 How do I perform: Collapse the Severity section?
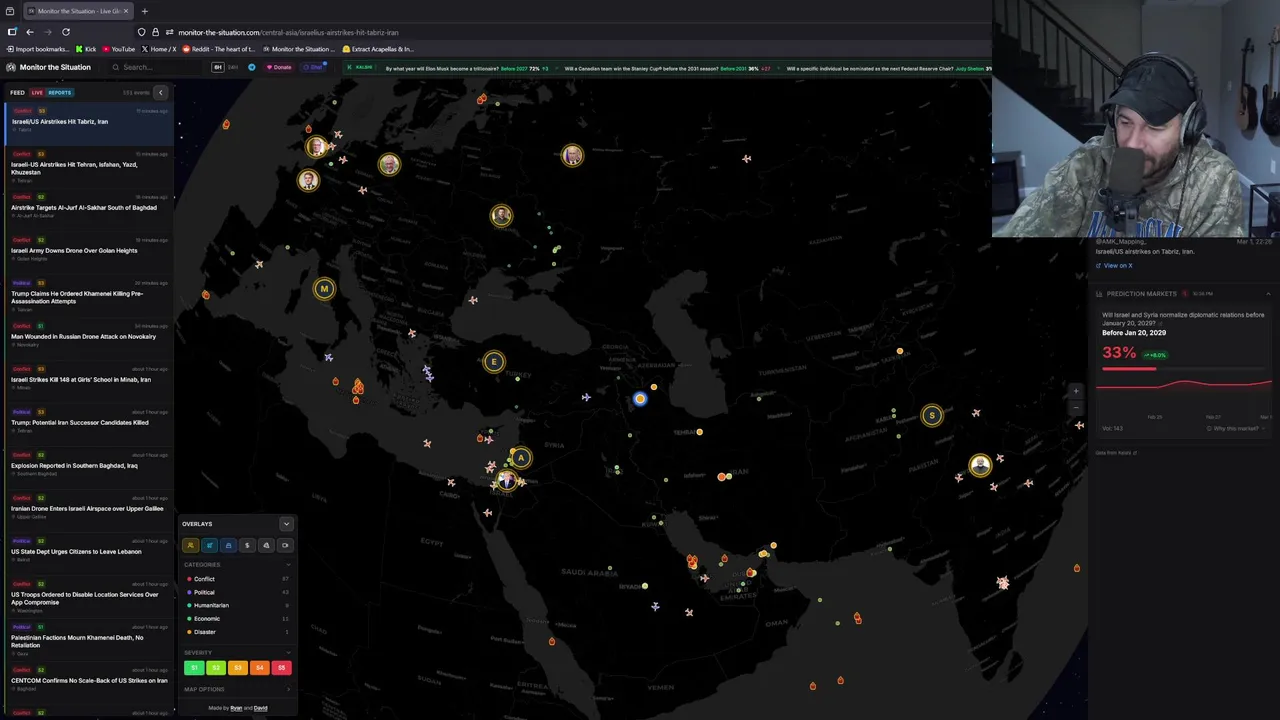288,653
